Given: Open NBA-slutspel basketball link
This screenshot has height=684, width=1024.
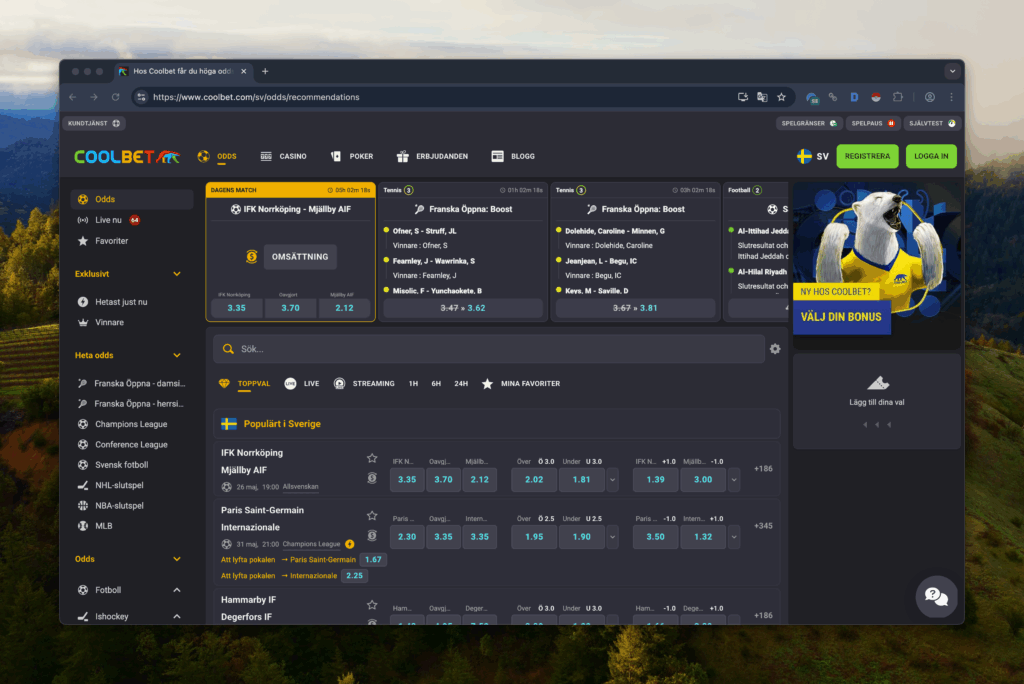Looking at the screenshot, I should point(110,505).
